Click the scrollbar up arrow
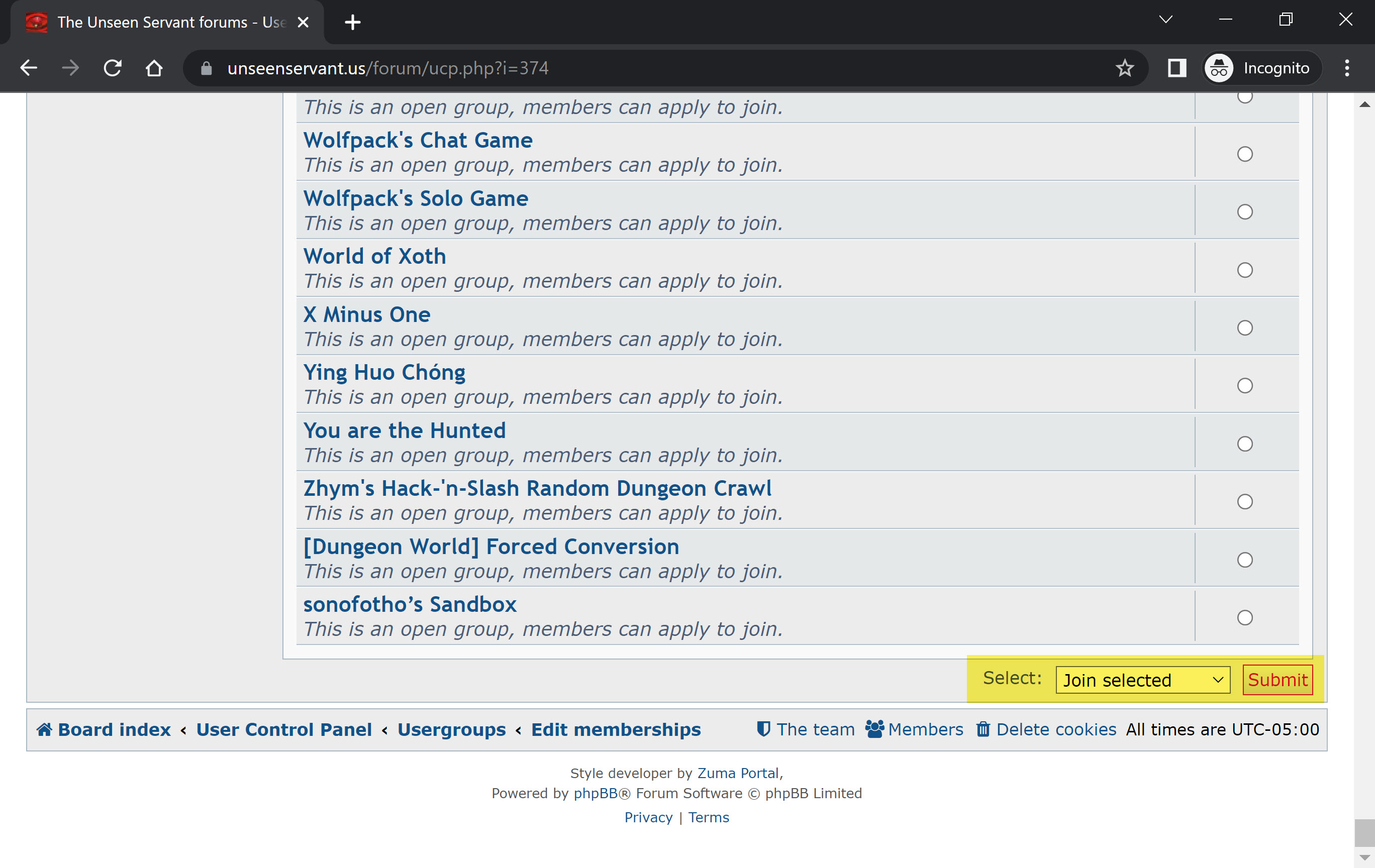The height and width of the screenshot is (868, 1375). point(1365,104)
